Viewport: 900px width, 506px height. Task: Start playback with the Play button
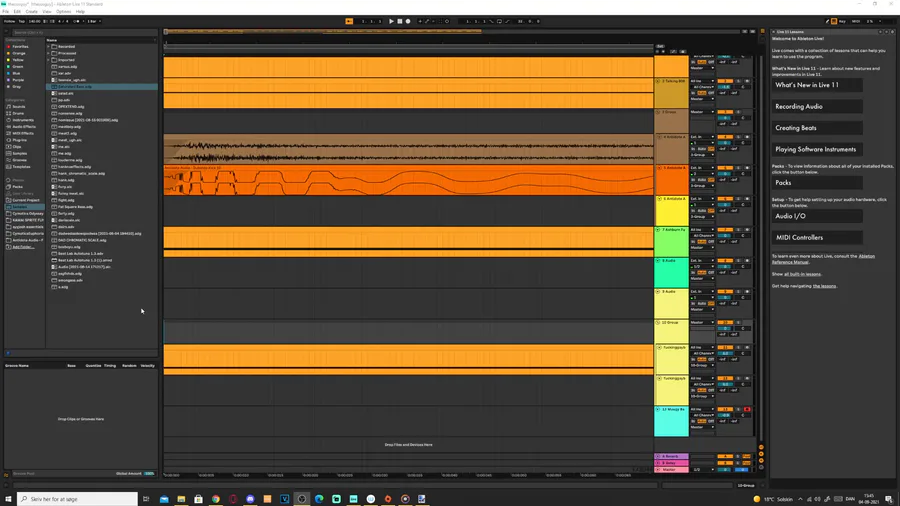tap(391, 21)
